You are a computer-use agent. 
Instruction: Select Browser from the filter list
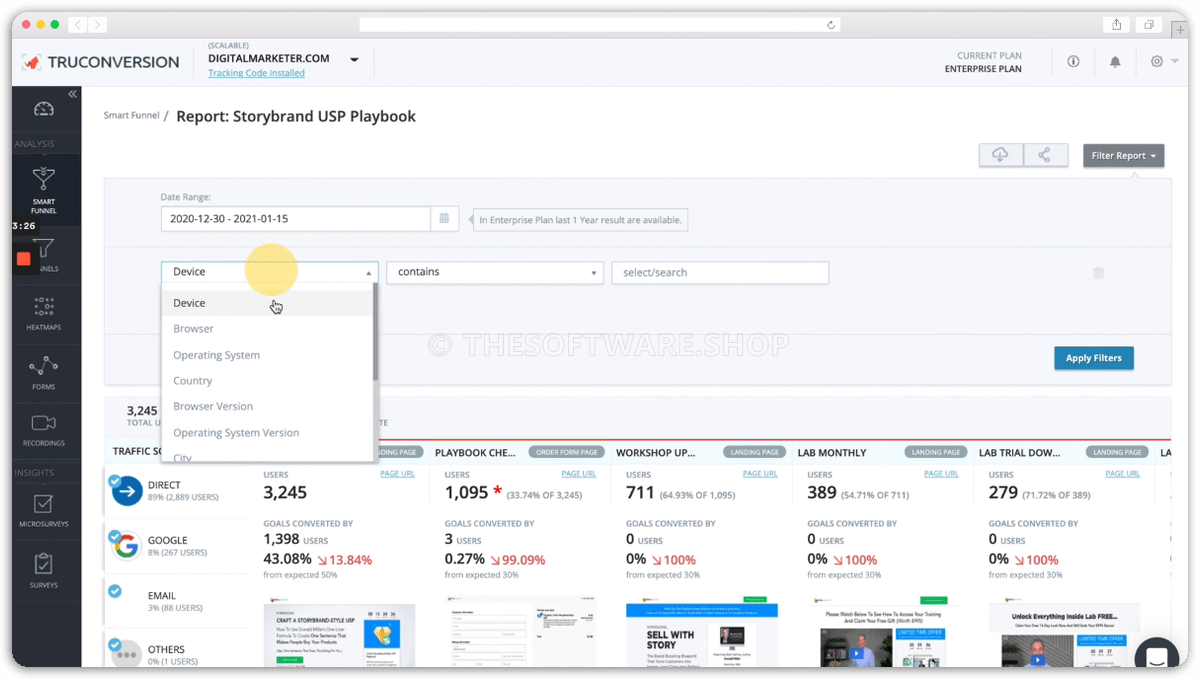click(x=193, y=329)
